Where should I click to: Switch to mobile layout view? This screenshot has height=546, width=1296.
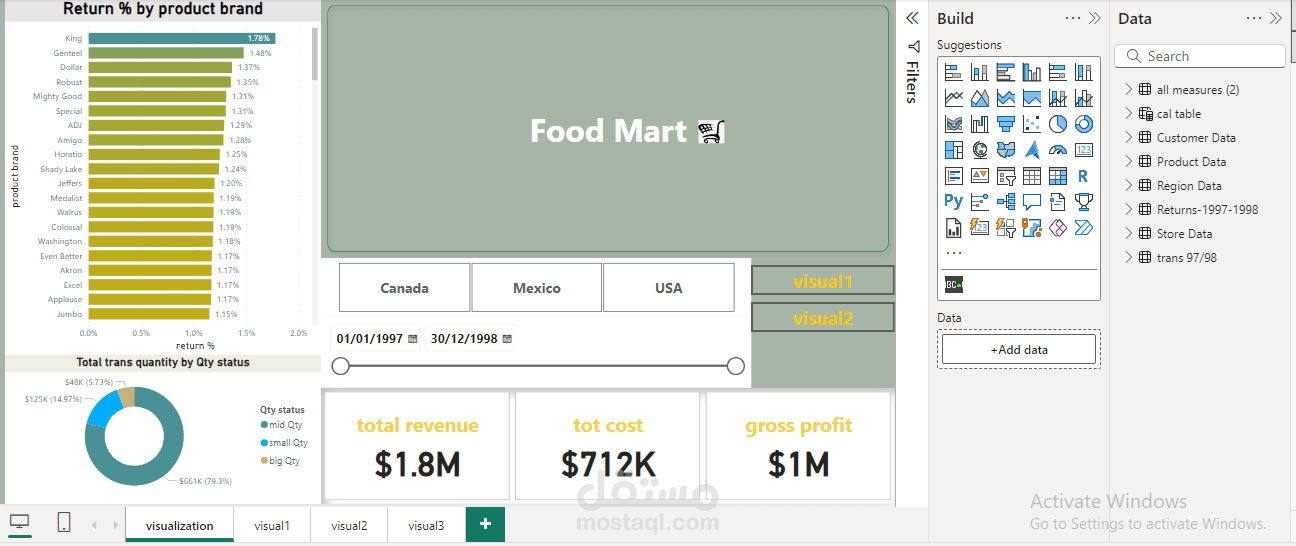pos(64,523)
